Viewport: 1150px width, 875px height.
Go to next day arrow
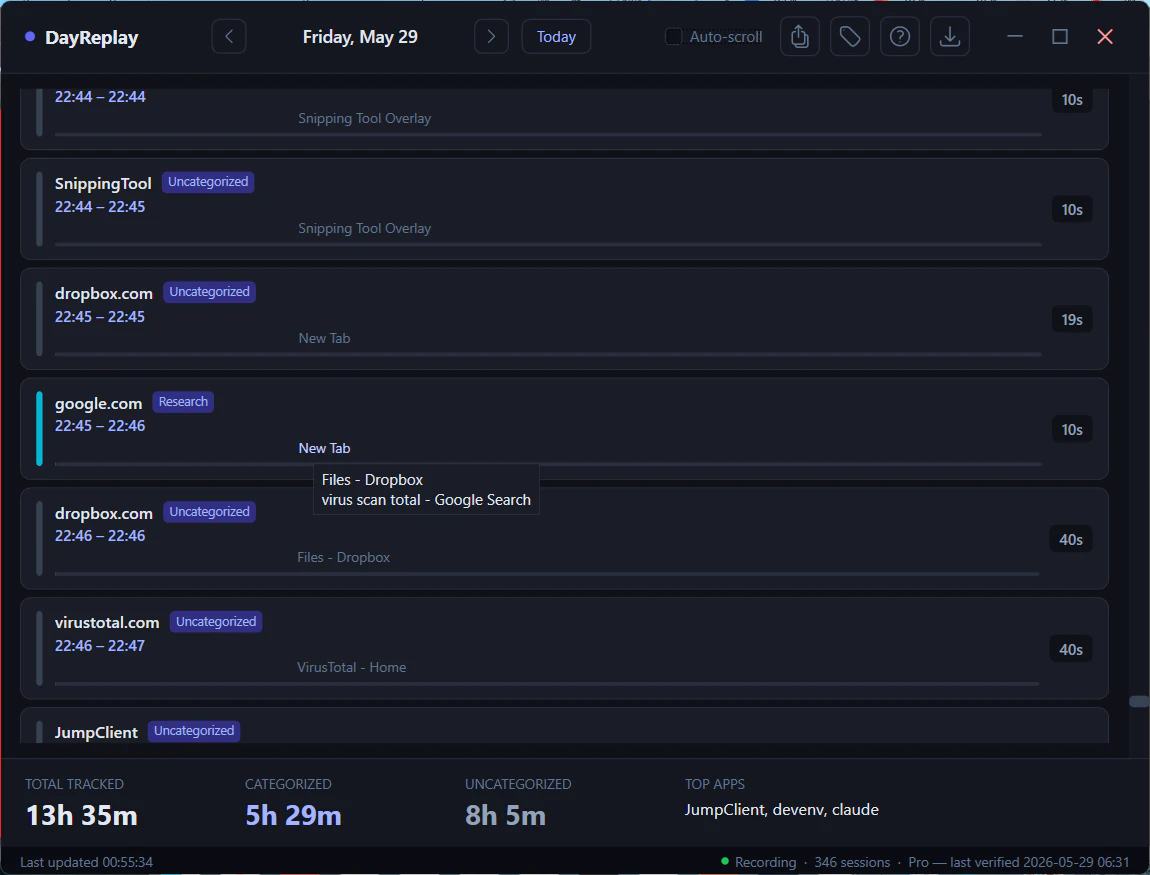491,37
